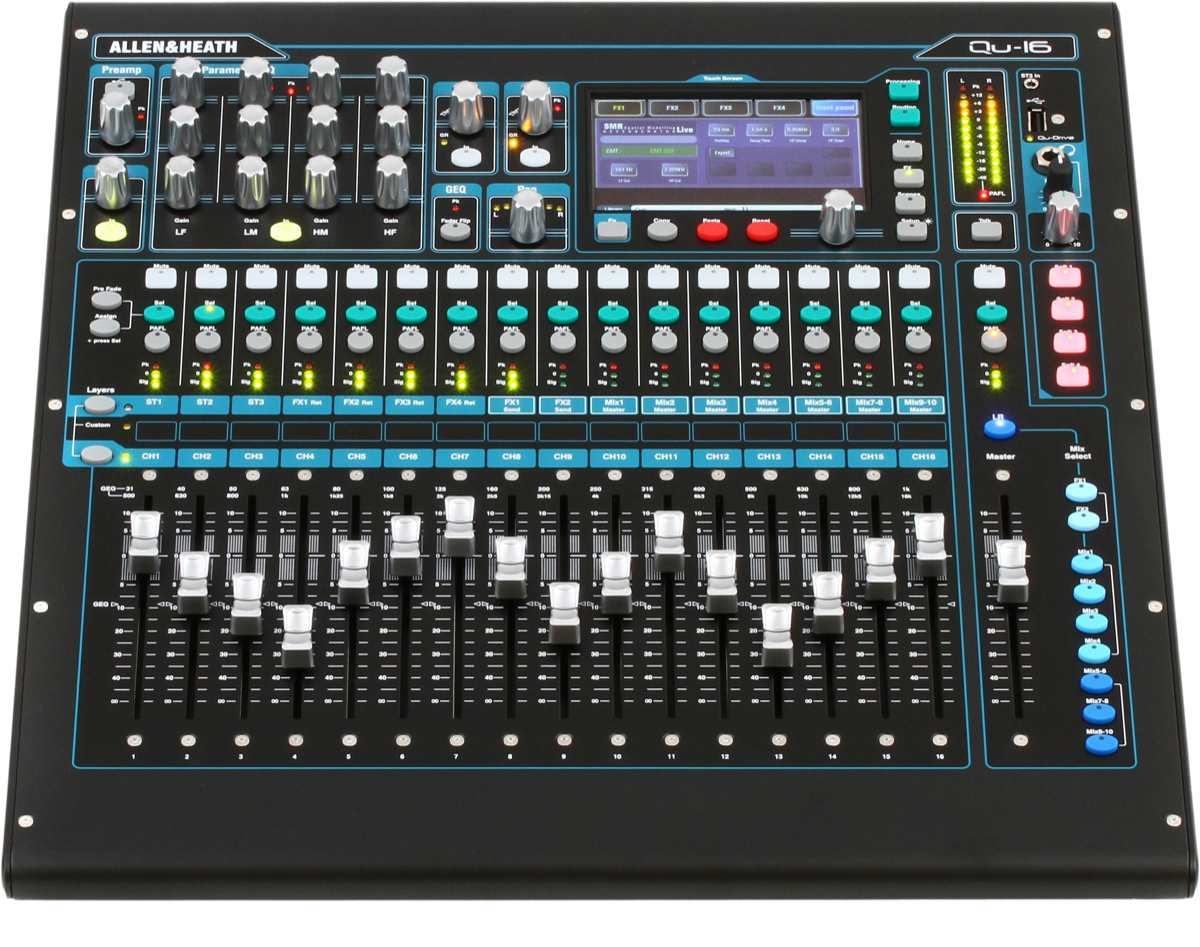
Task: Select the Routing key
Action: pyautogui.click(x=904, y=116)
